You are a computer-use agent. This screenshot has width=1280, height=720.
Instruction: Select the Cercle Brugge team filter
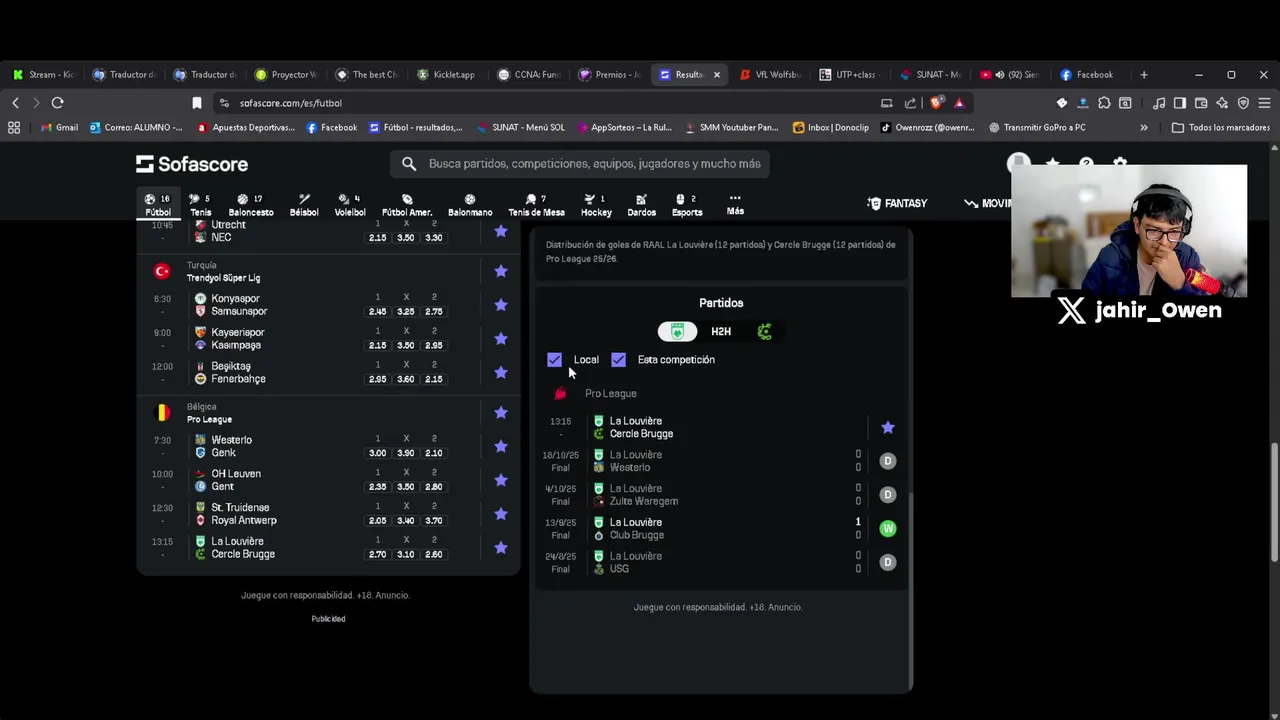coord(765,332)
